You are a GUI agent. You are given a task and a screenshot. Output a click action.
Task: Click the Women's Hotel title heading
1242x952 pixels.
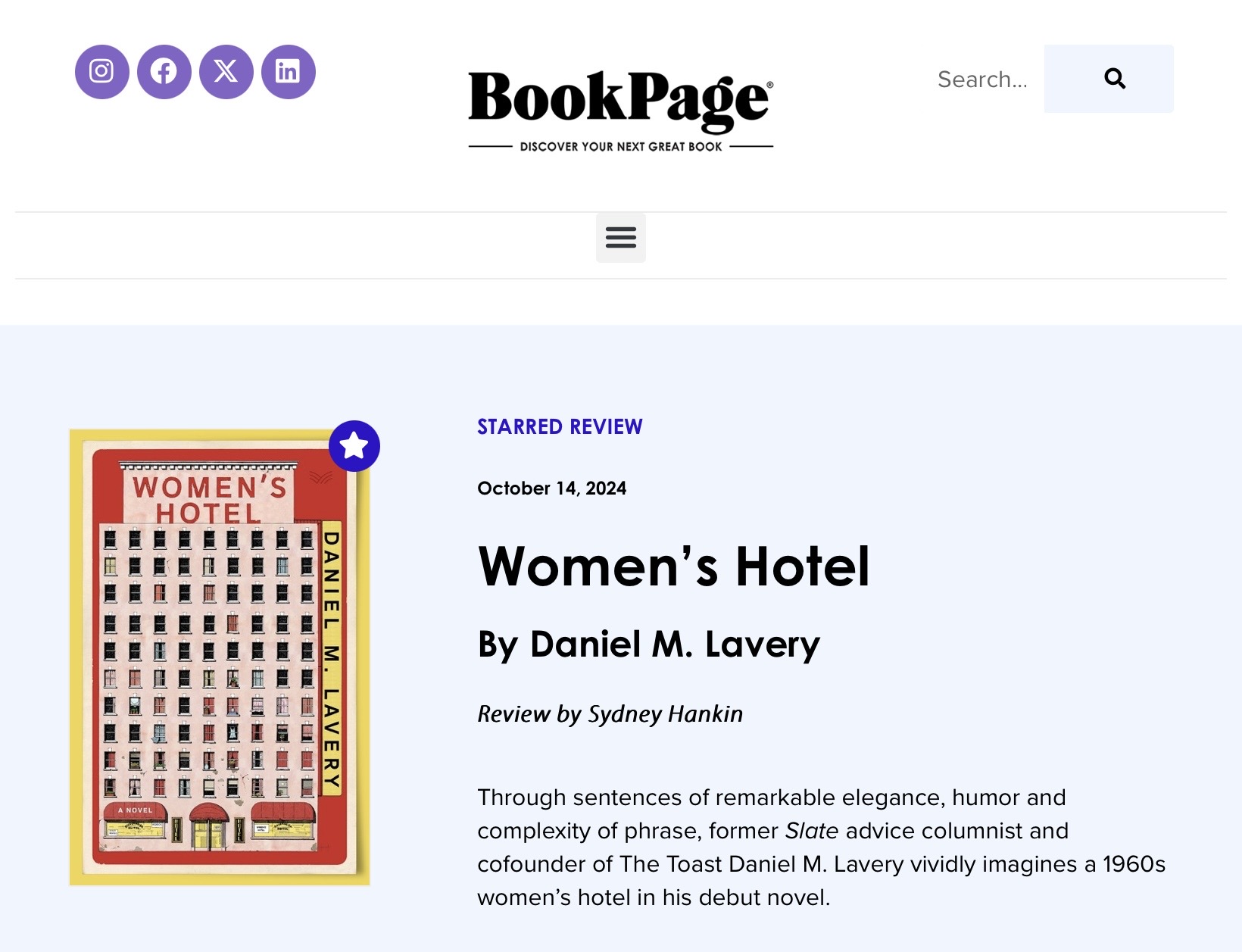pyautogui.click(x=673, y=567)
